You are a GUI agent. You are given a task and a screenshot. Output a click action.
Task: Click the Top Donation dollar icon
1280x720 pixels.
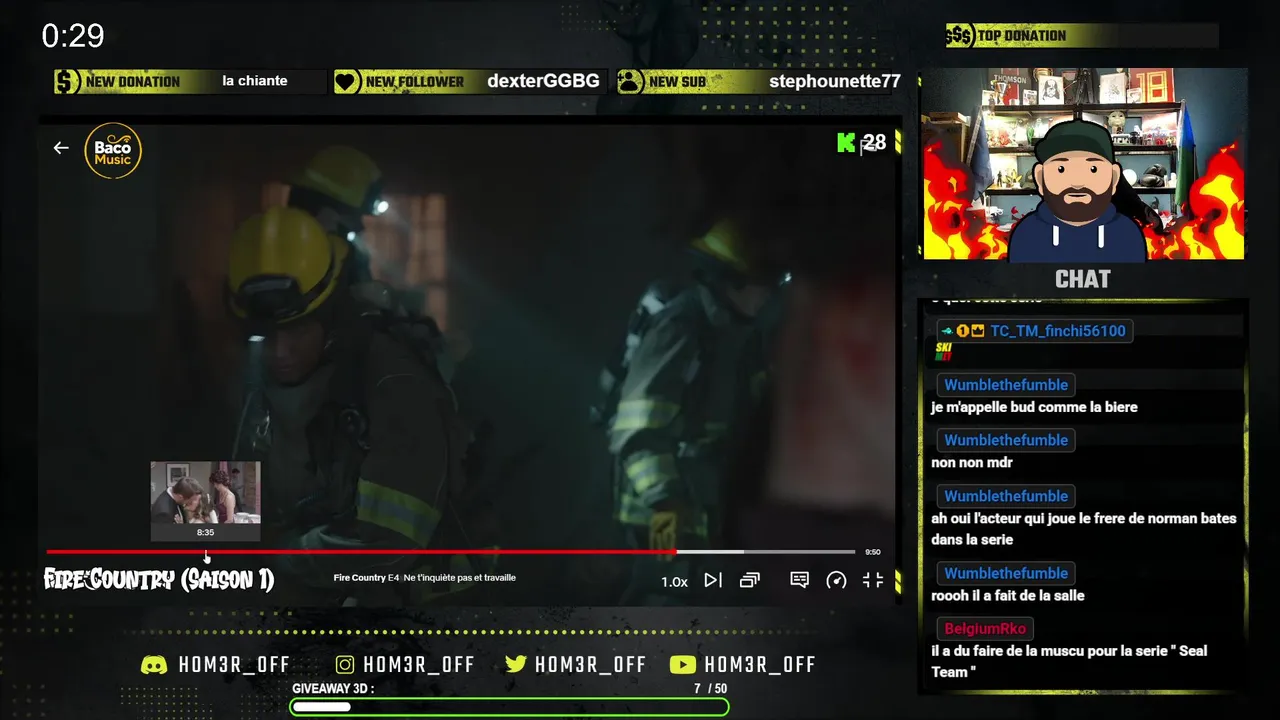coord(959,36)
